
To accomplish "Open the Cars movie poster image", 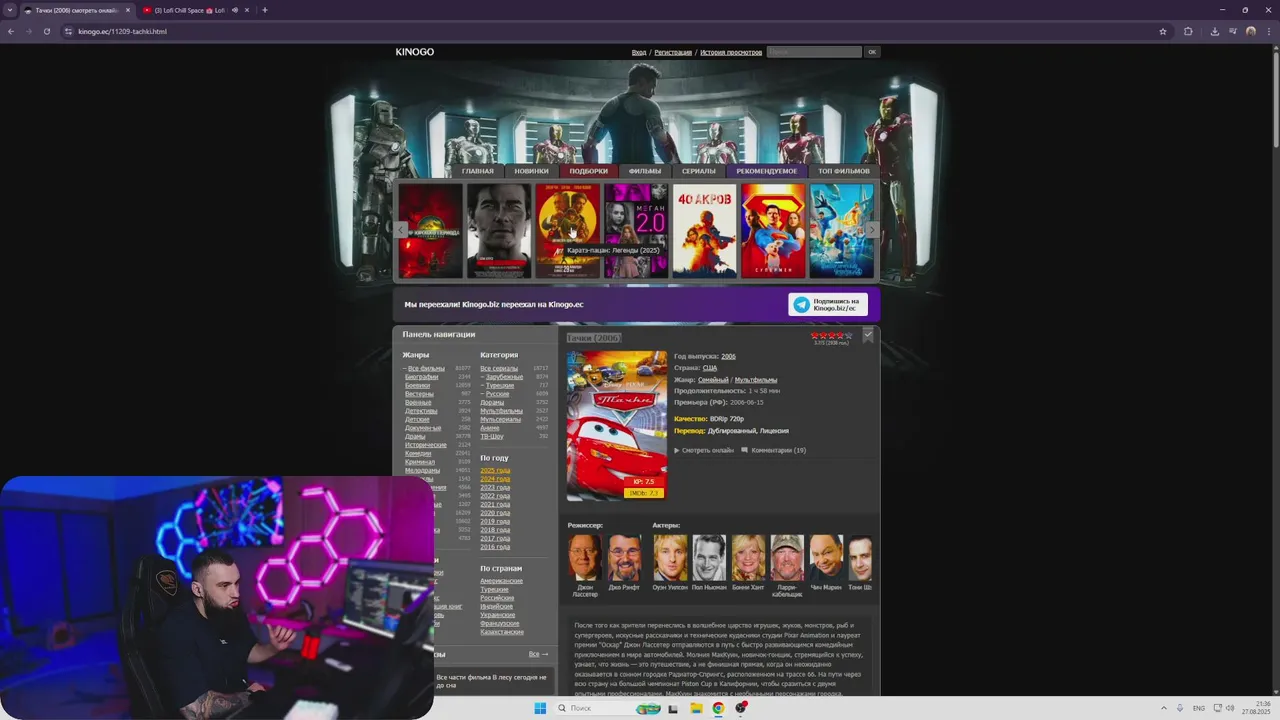I will (616, 425).
